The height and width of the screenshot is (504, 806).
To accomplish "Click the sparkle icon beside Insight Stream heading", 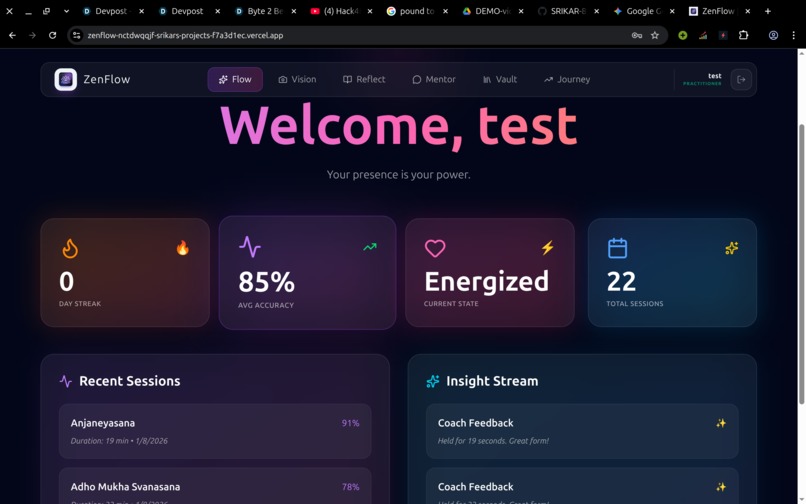I will 433,381.
